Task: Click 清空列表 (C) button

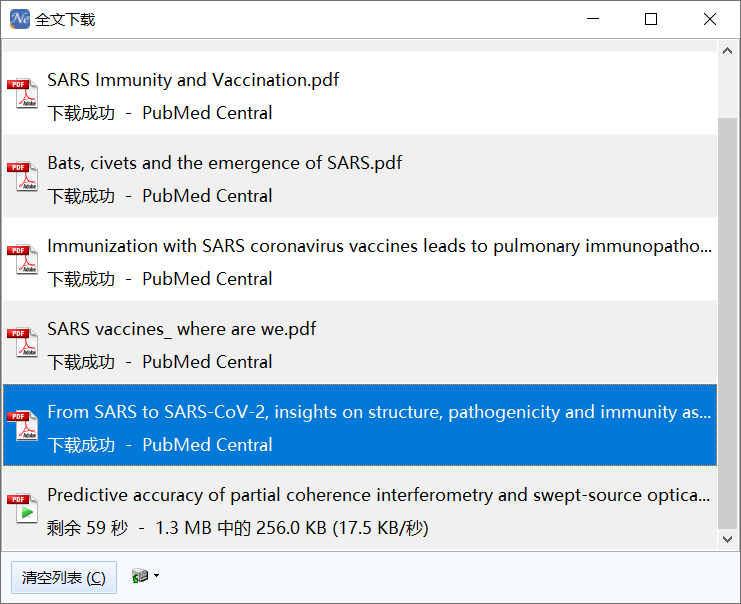Action: [64, 578]
